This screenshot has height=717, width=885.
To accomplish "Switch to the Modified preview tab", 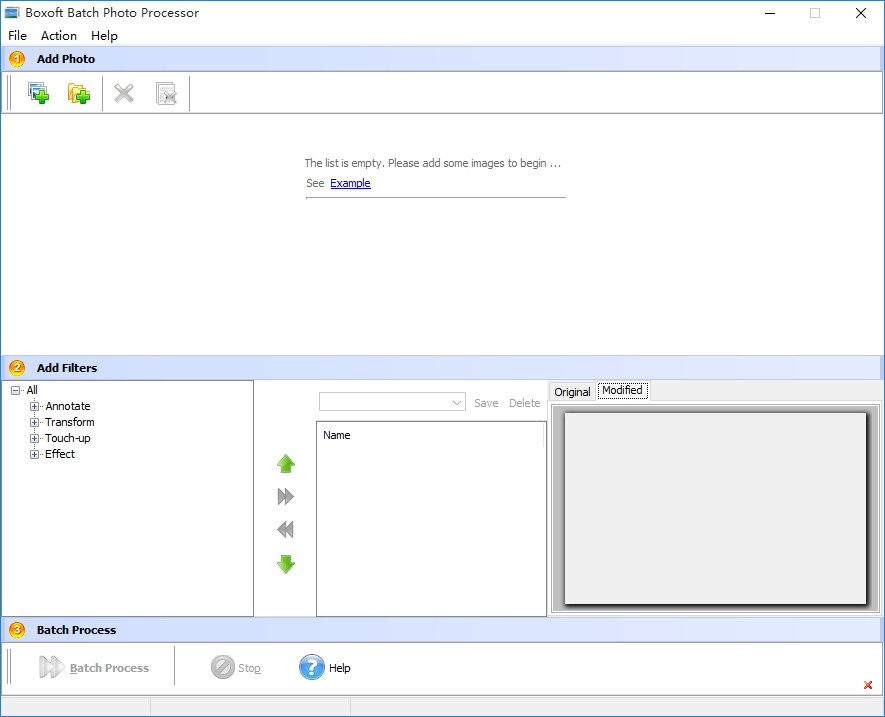I will point(623,390).
